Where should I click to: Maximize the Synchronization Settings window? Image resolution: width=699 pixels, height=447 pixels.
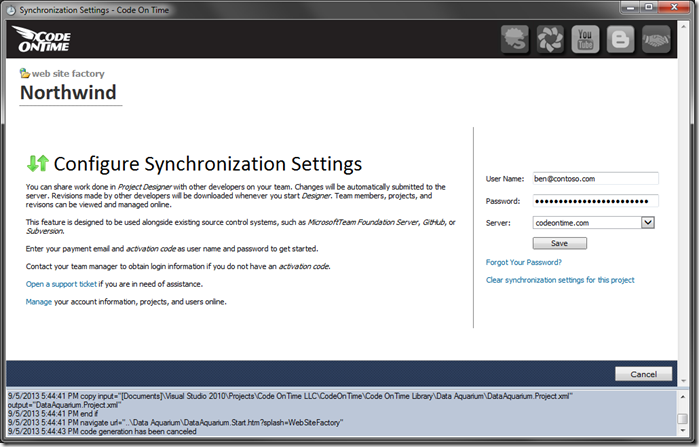pos(649,7)
